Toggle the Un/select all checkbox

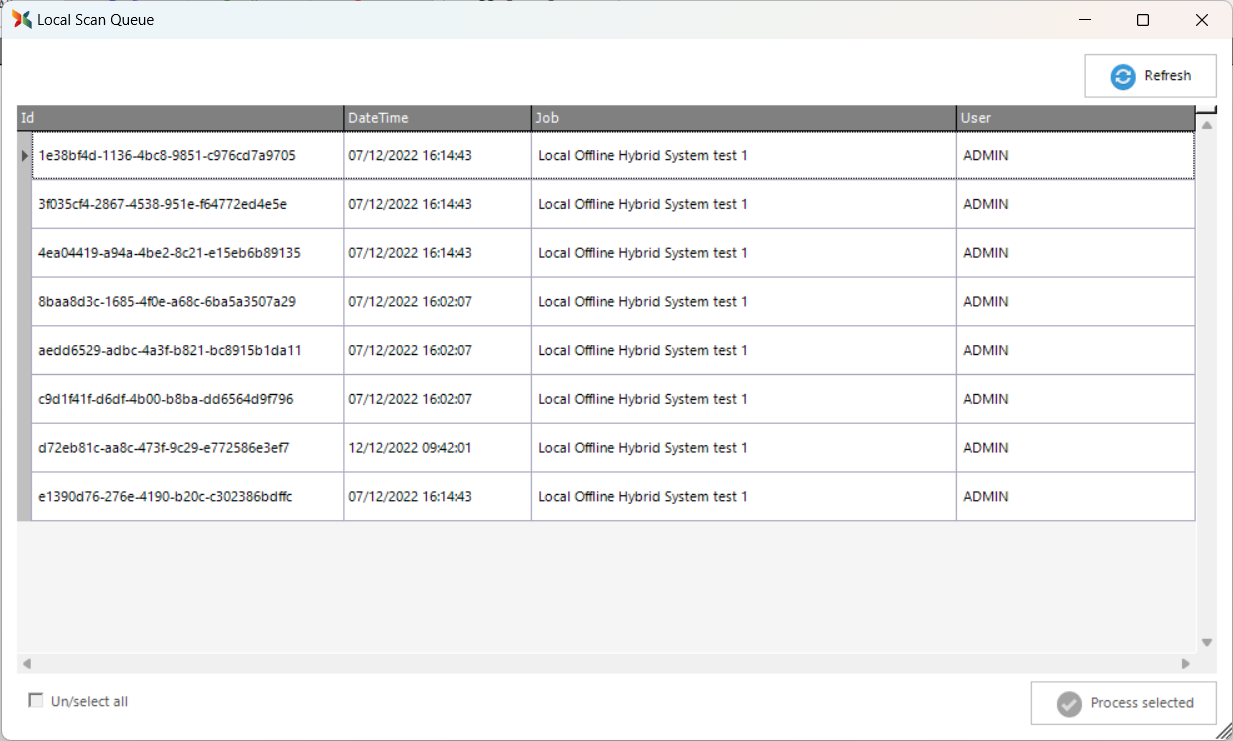36,701
